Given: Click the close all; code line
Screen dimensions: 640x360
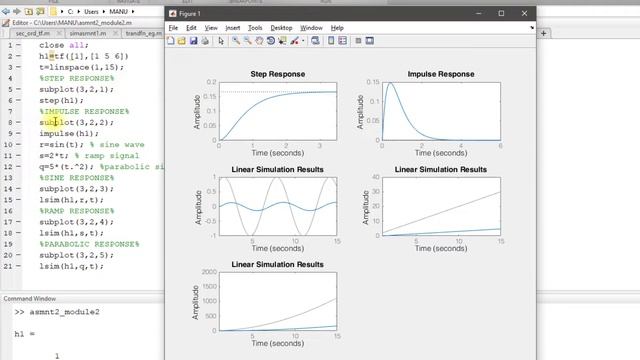Looking at the screenshot, I should point(64,45).
